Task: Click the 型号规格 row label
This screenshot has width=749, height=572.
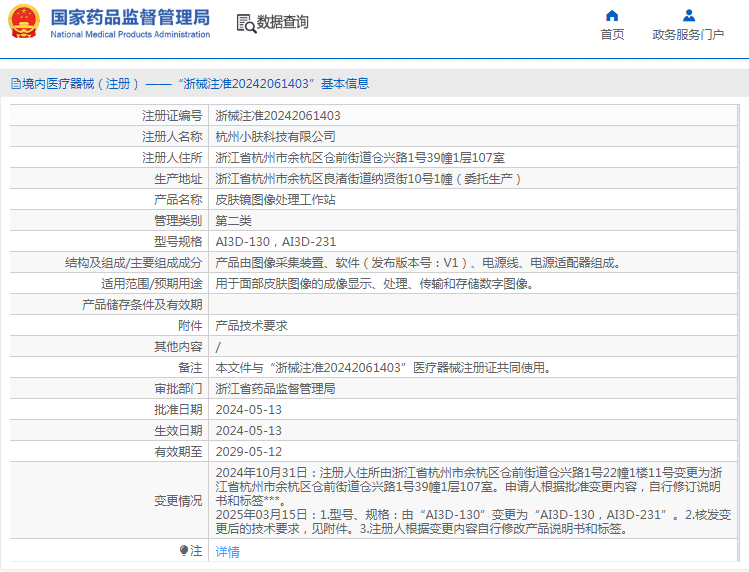Action: [178, 242]
